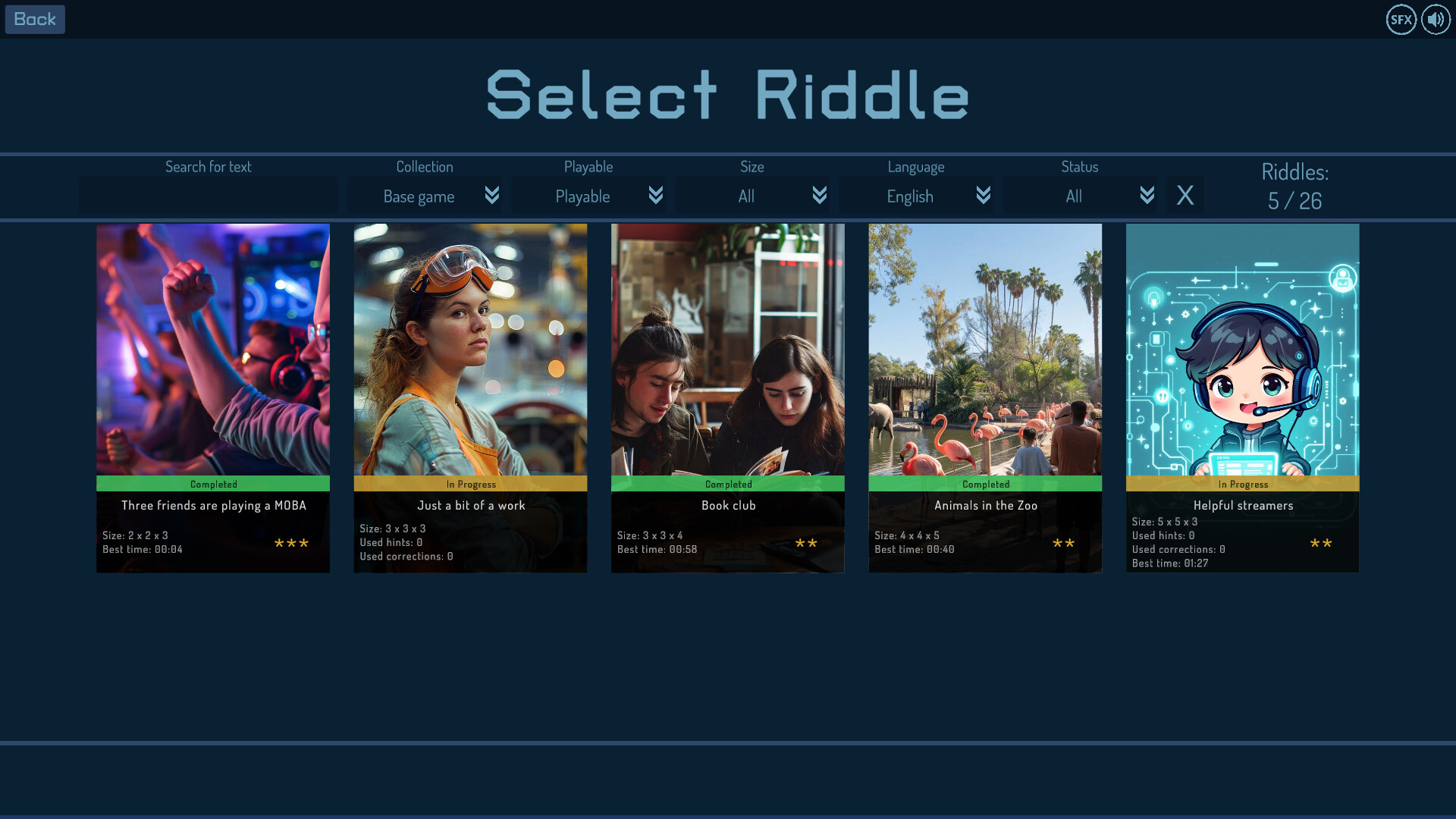The image size is (1456, 819).
Task: Click the Back button
Action: [x=35, y=19]
